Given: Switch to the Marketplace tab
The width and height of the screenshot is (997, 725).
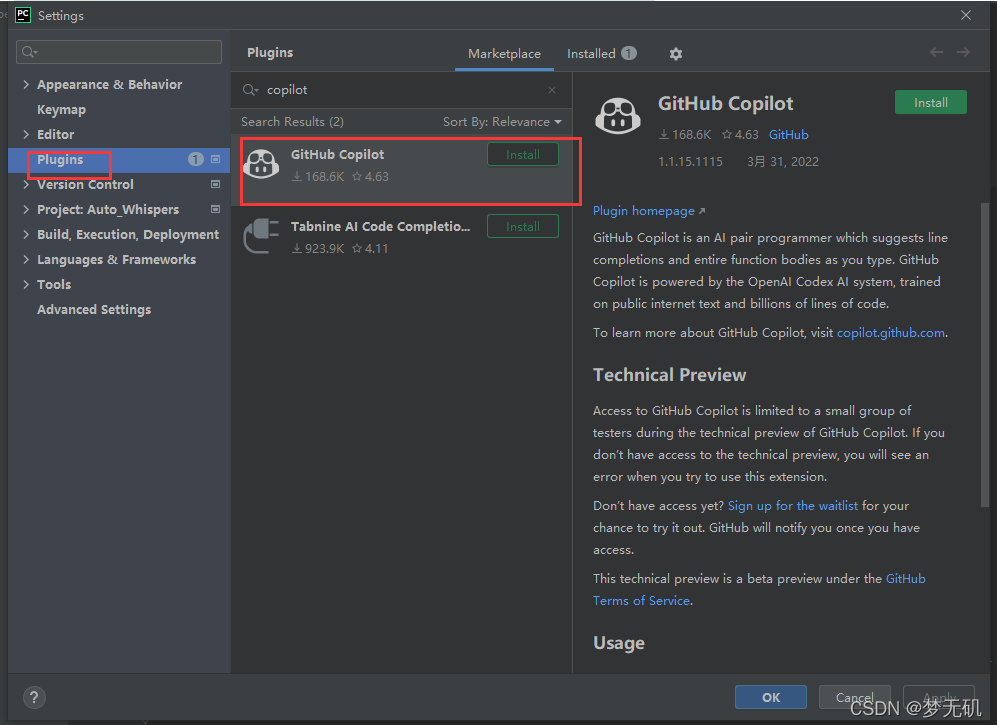Looking at the screenshot, I should click(x=504, y=54).
